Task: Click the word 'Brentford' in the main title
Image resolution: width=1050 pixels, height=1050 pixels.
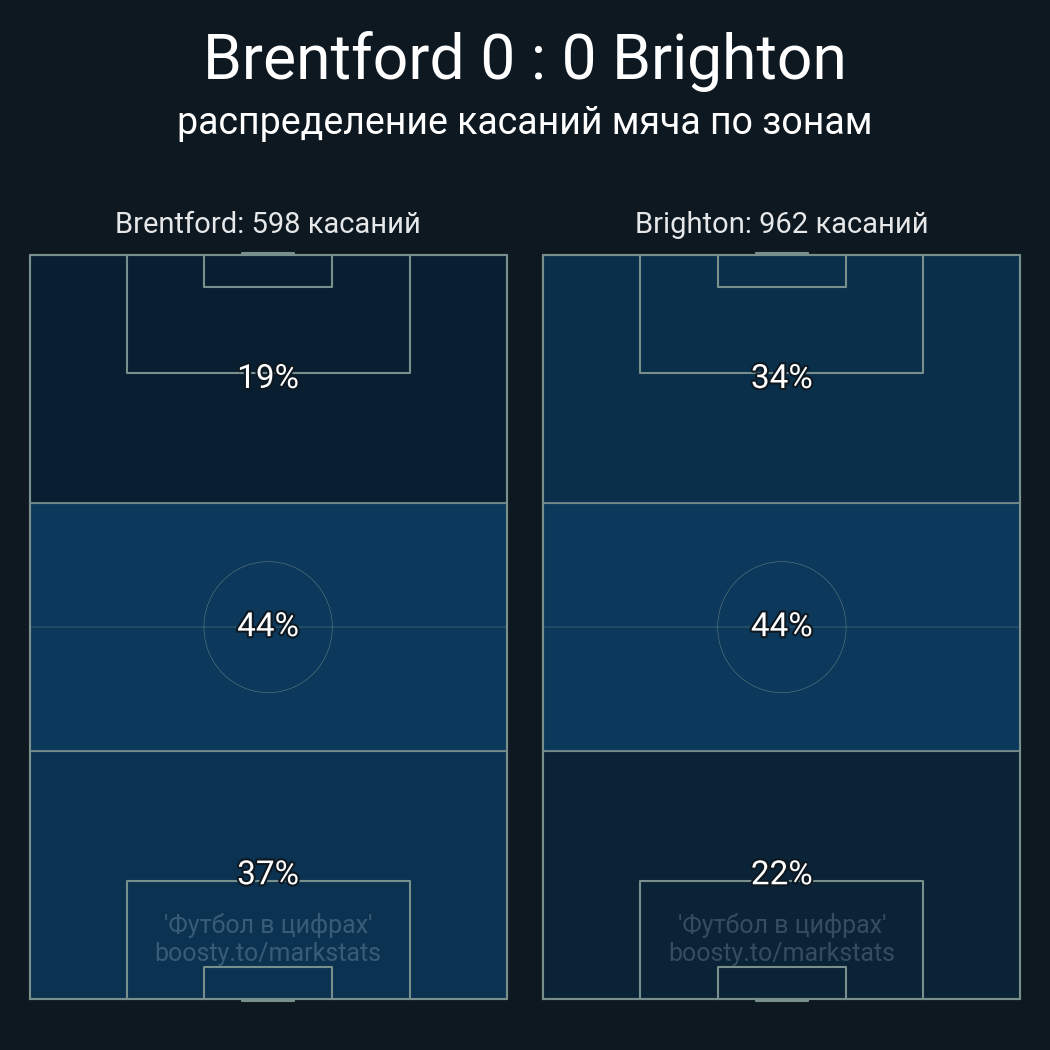Action: [334, 58]
